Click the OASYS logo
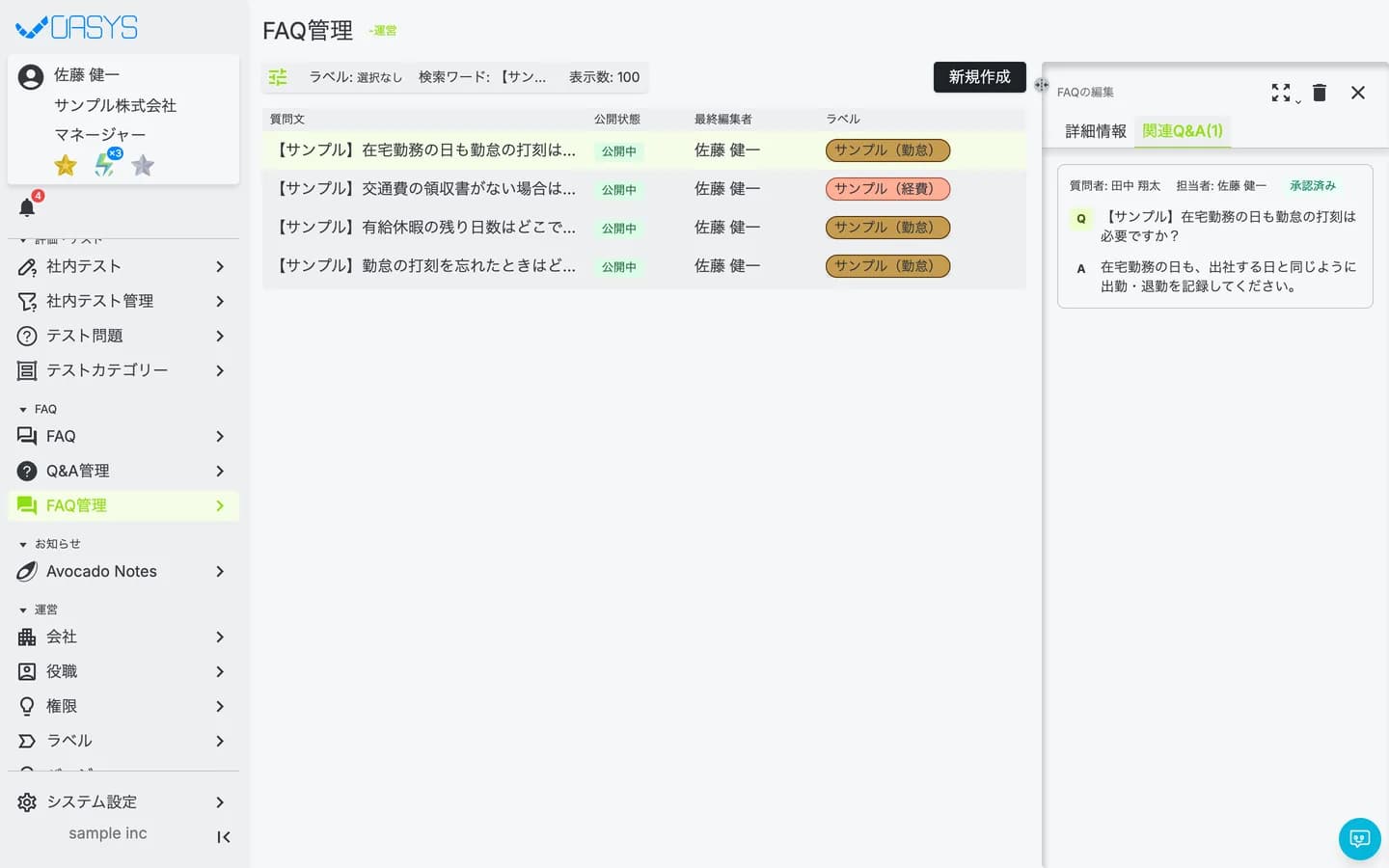This screenshot has width=1389, height=868. tap(77, 27)
